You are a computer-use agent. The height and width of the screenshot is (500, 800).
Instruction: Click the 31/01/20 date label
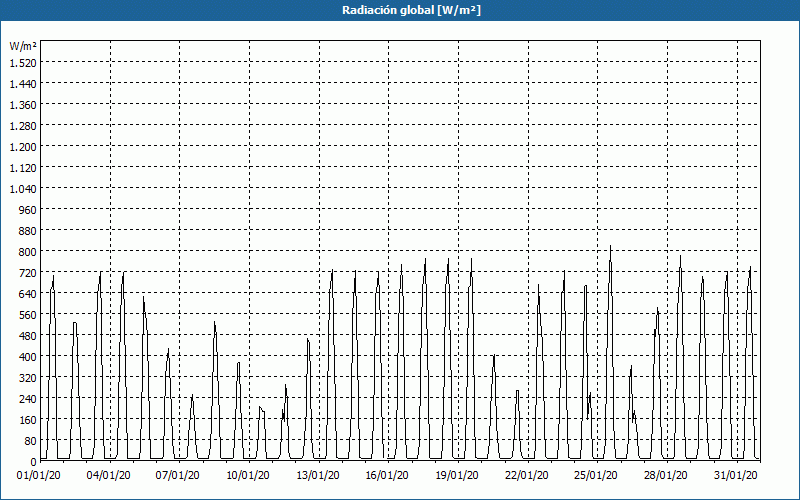(735, 475)
